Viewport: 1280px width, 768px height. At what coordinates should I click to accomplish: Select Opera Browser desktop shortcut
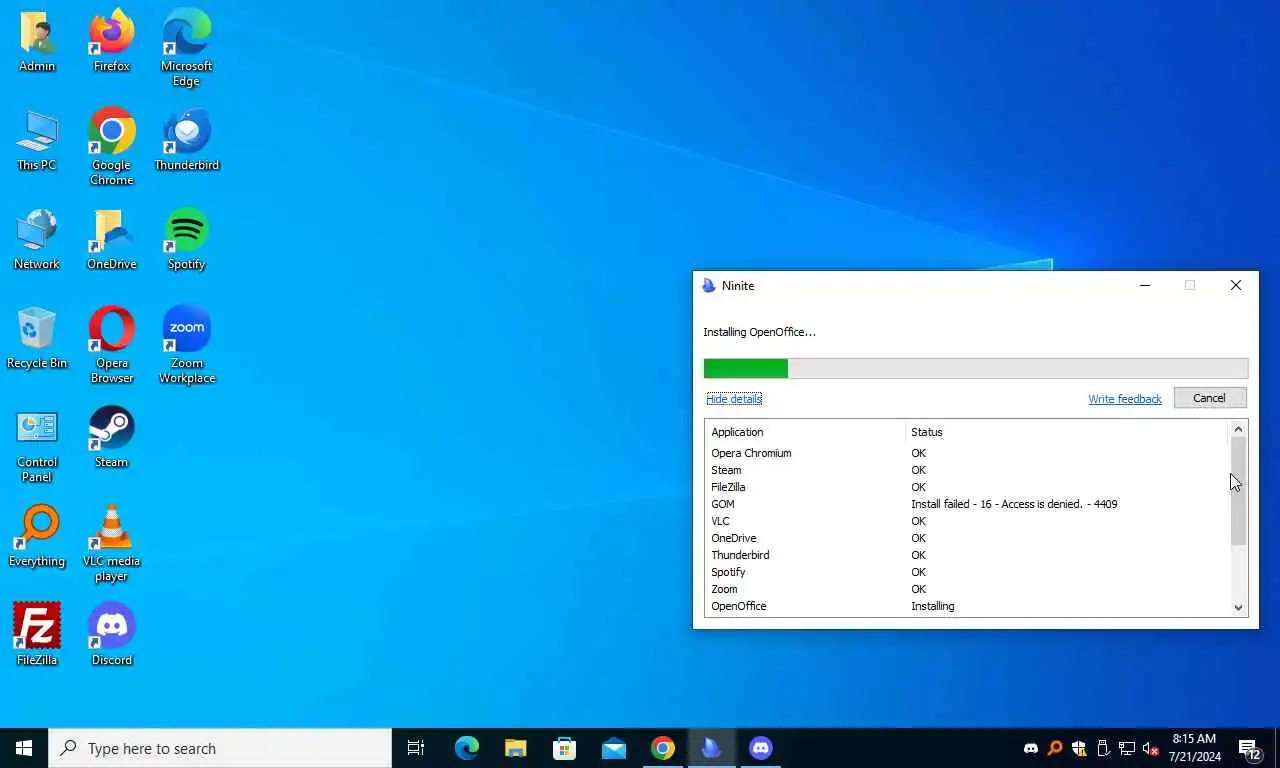112,345
